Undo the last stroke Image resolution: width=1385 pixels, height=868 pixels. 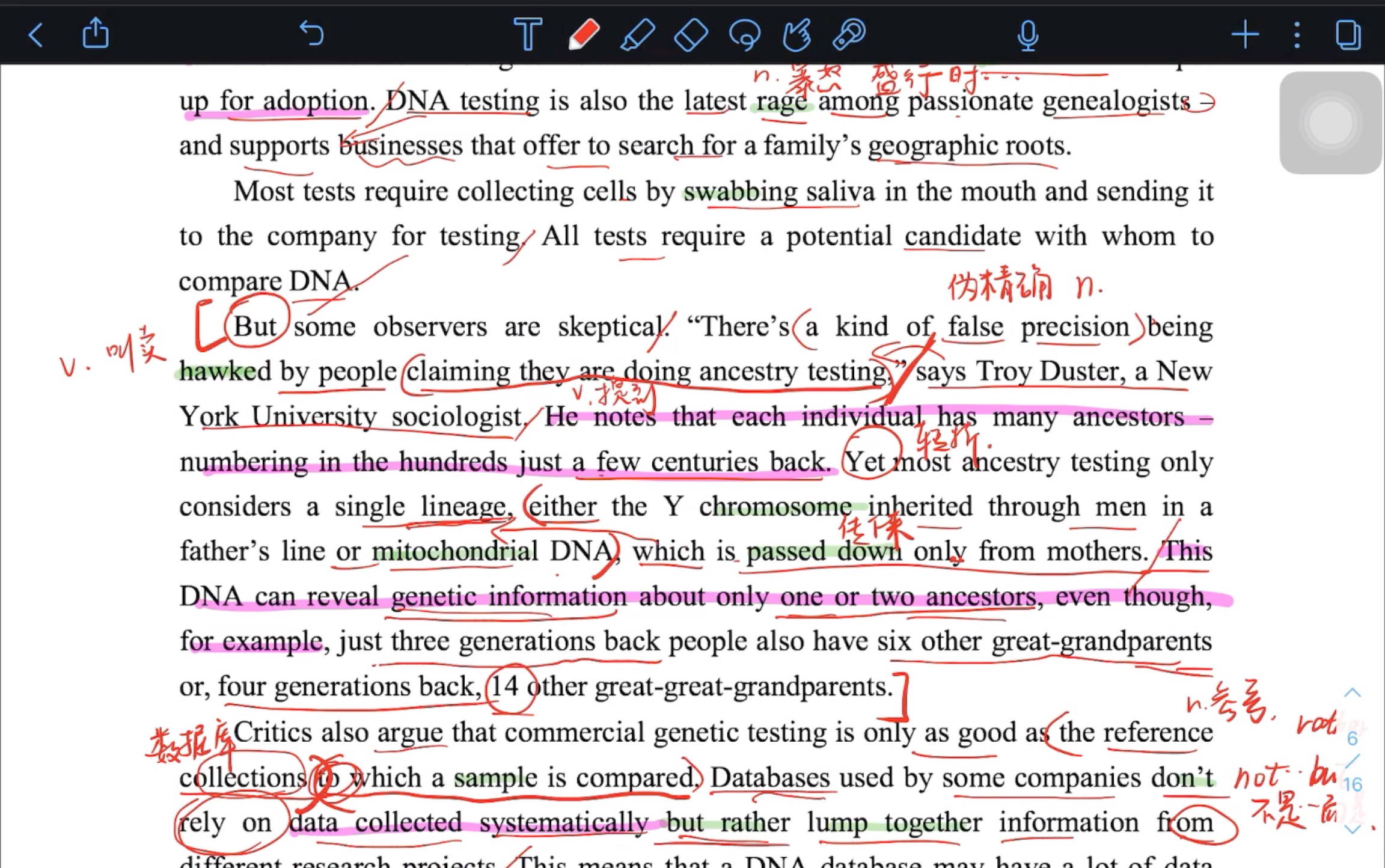tap(311, 33)
